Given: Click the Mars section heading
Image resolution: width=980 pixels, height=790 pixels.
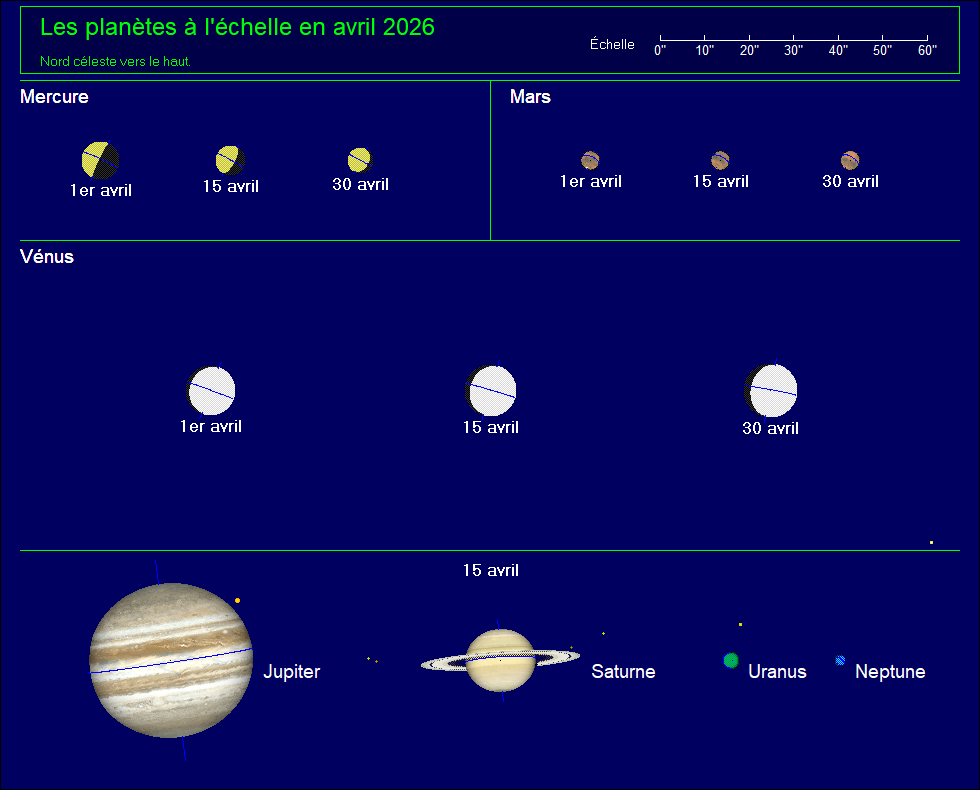Looking at the screenshot, I should pyautogui.click(x=530, y=97).
